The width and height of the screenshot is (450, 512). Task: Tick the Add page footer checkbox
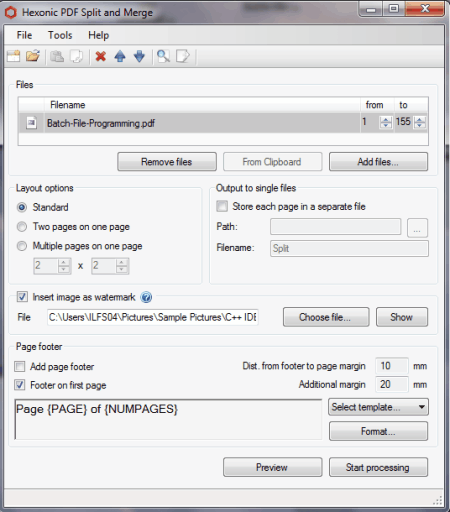[x=20, y=367]
